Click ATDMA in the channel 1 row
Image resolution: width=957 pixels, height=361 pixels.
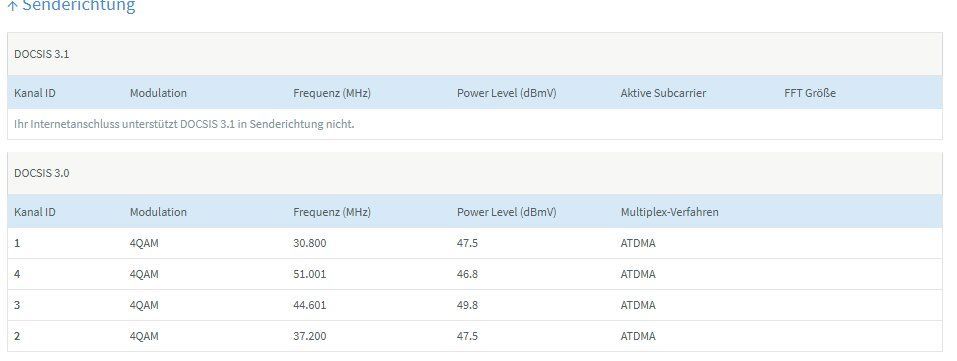point(638,243)
